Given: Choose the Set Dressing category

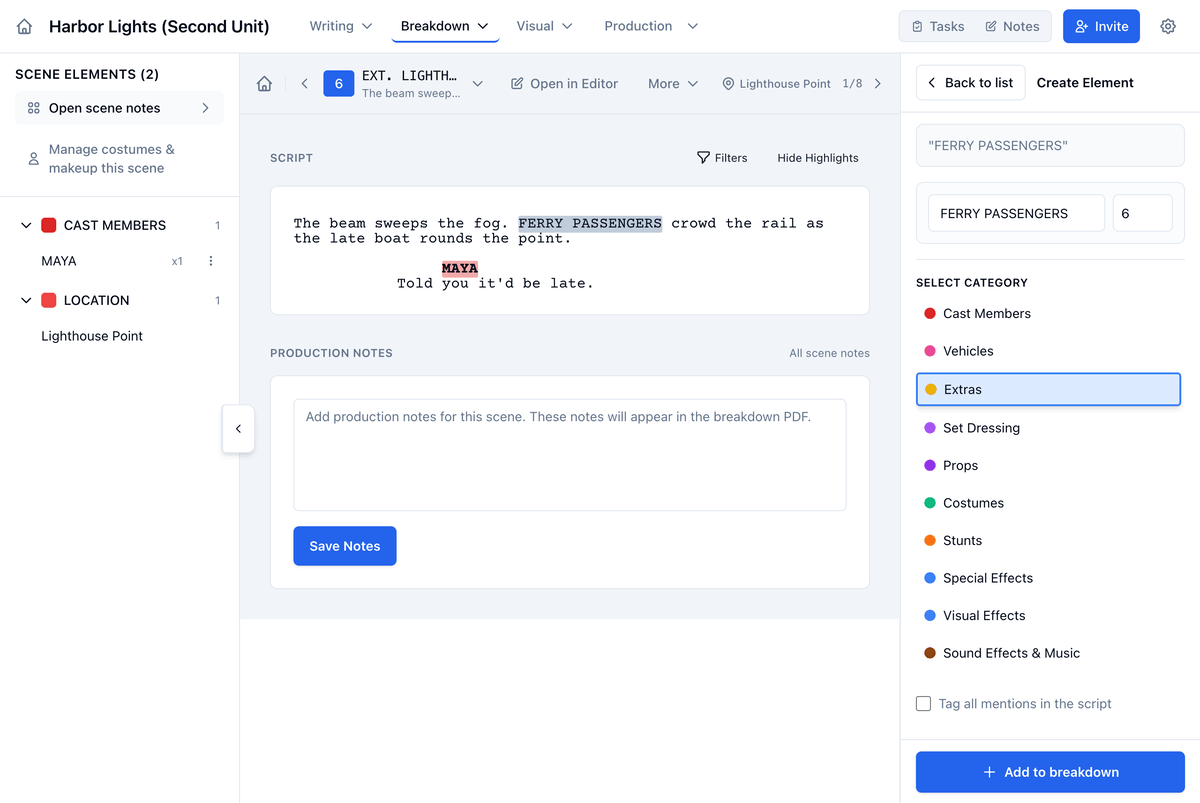Looking at the screenshot, I should 1050,428.
